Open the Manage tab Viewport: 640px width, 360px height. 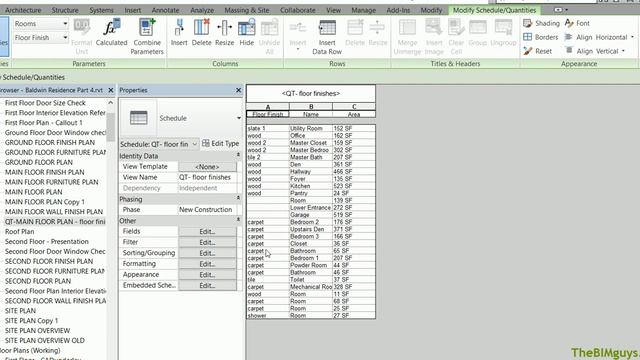click(363, 10)
